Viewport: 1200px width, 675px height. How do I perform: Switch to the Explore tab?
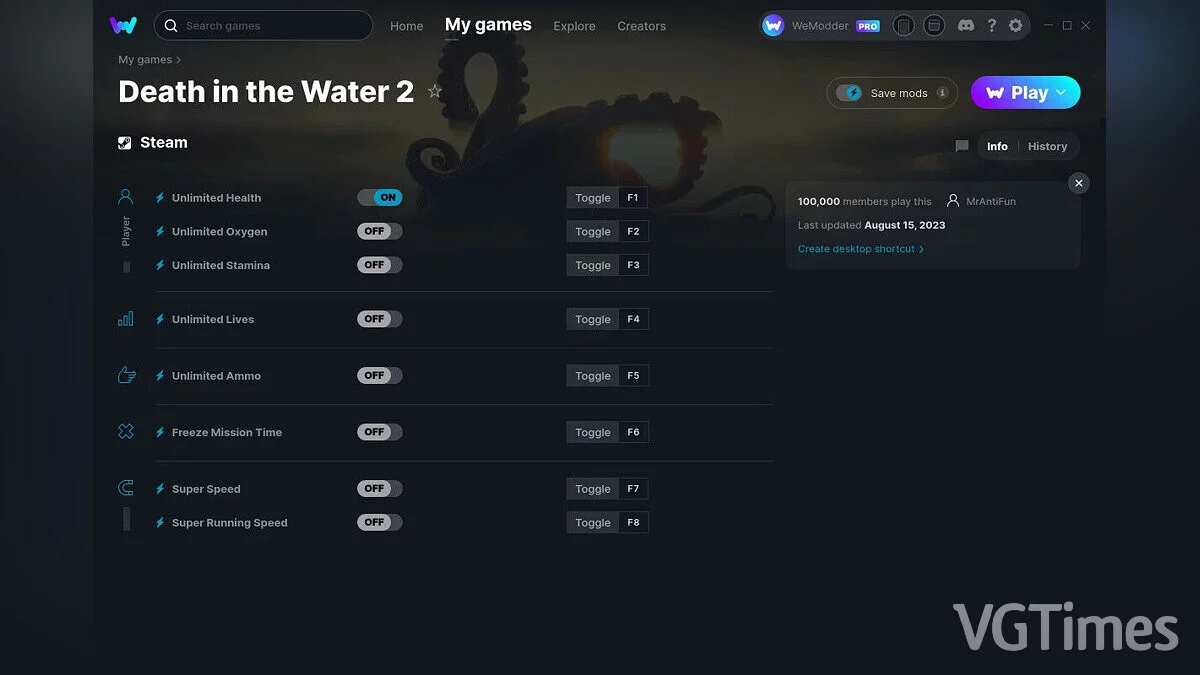[574, 26]
